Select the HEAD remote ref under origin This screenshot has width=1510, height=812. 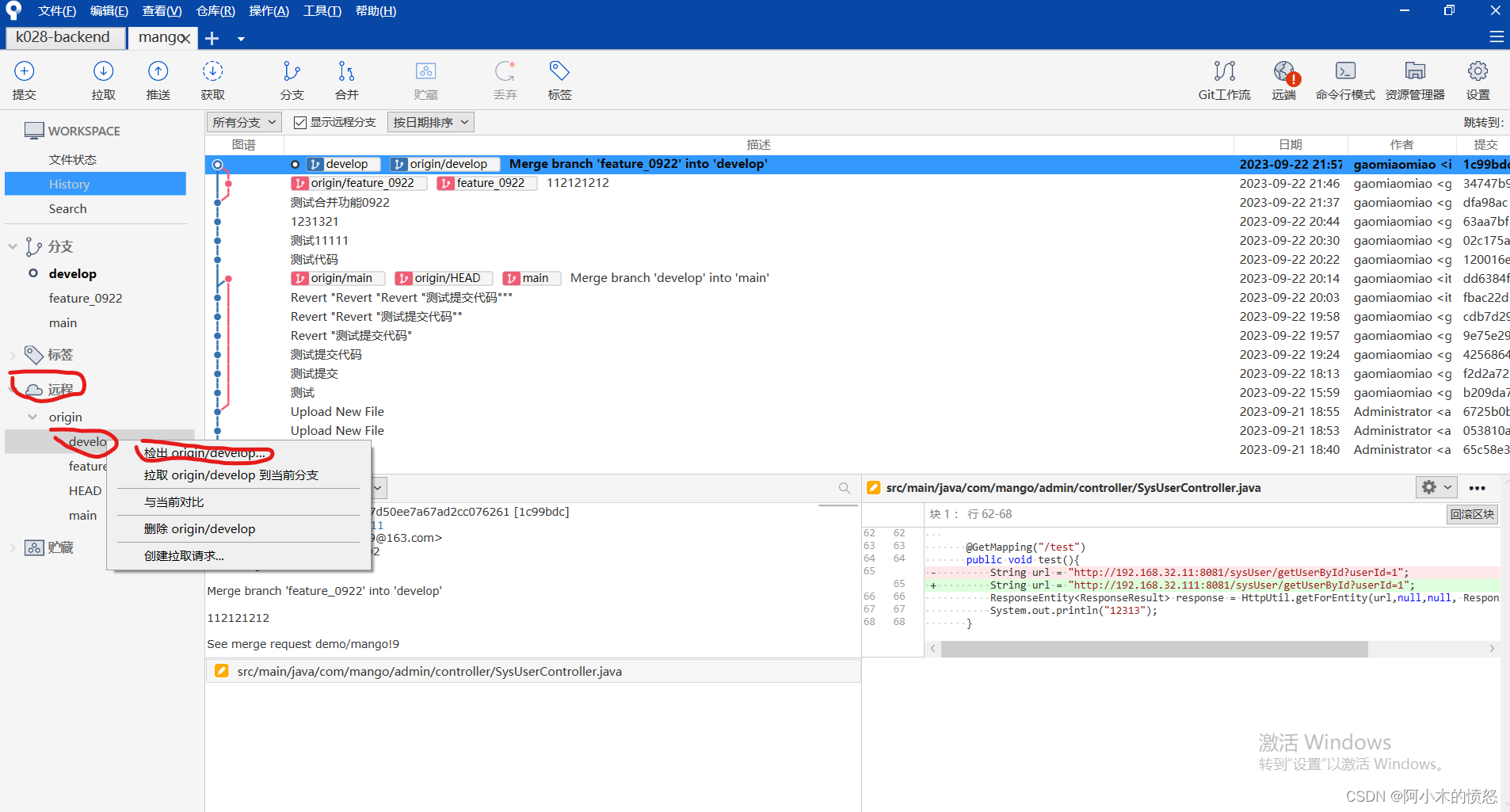click(x=85, y=490)
